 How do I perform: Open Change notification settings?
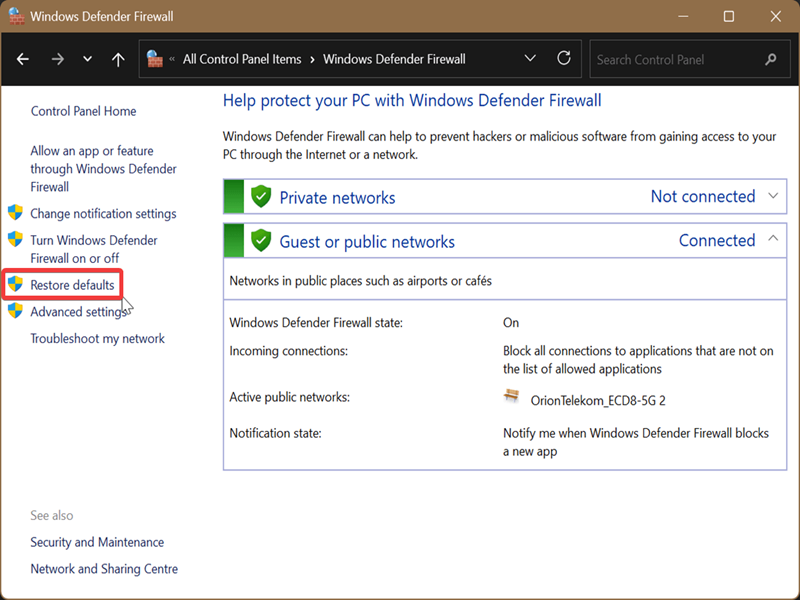[103, 213]
